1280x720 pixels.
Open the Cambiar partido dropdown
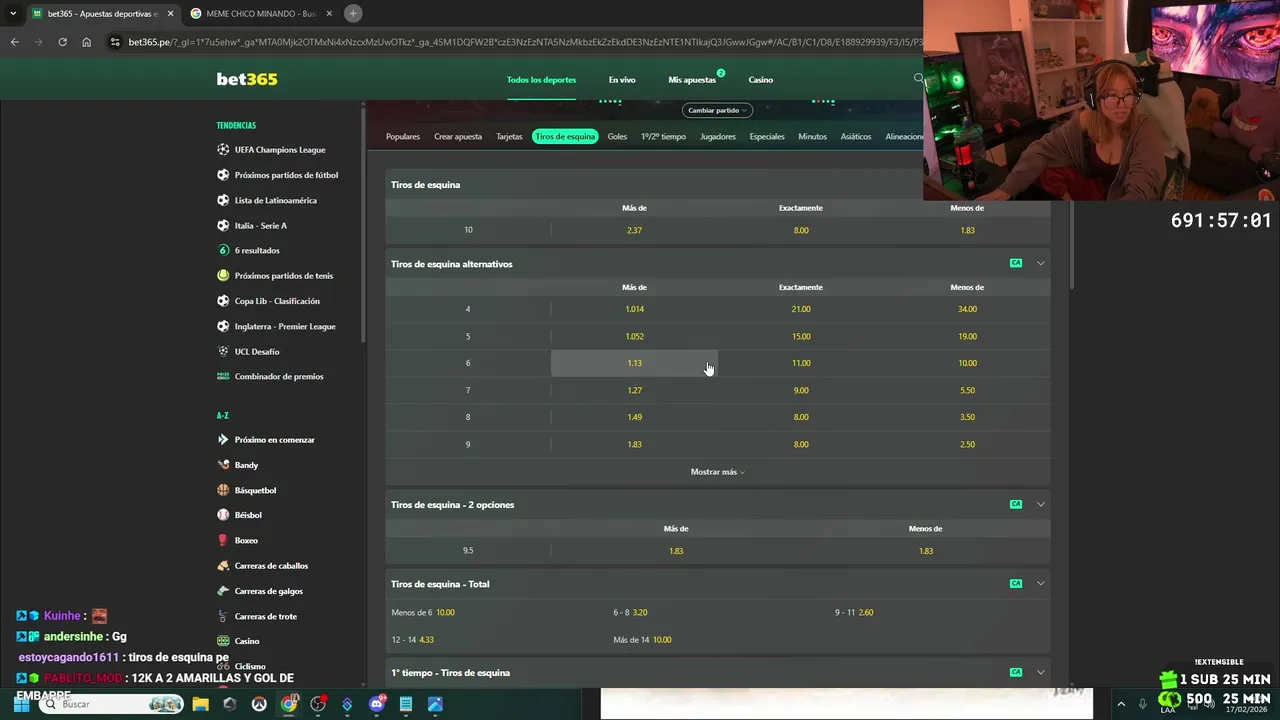point(717,110)
